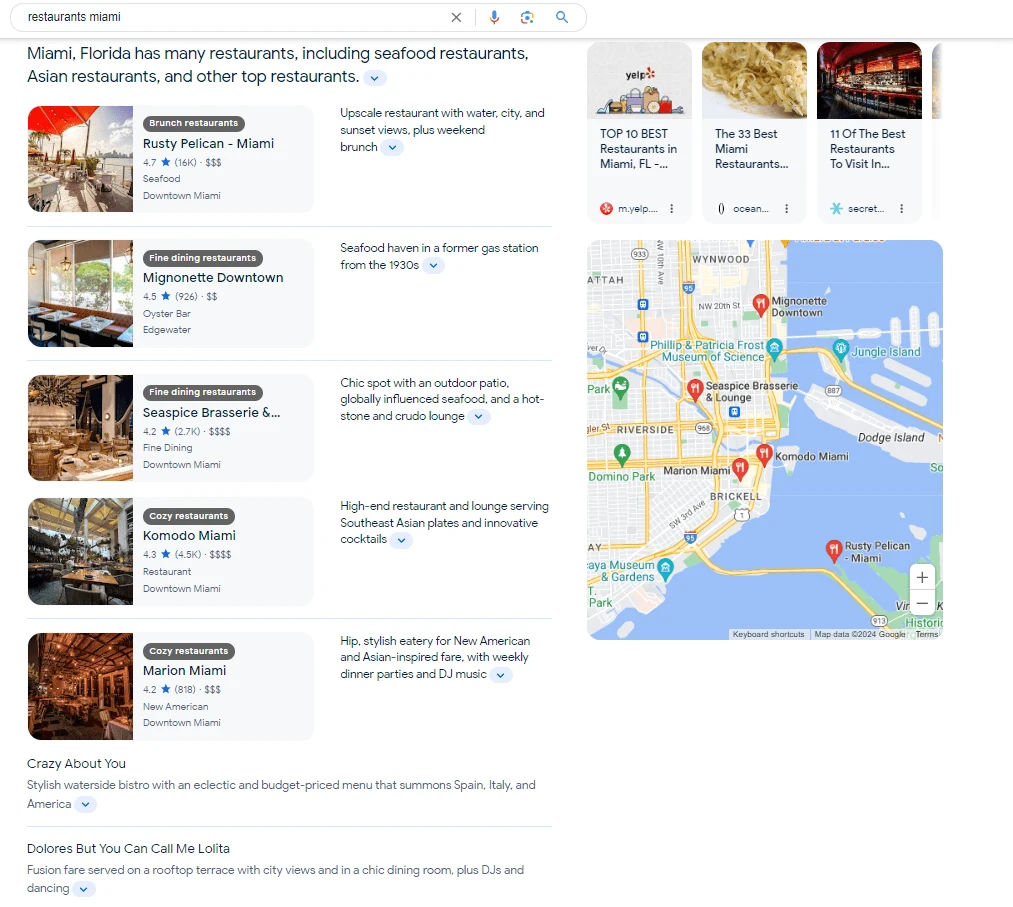Screen dimensions: 1013x907
Task: Clear the search box with the X icon
Action: [x=456, y=17]
